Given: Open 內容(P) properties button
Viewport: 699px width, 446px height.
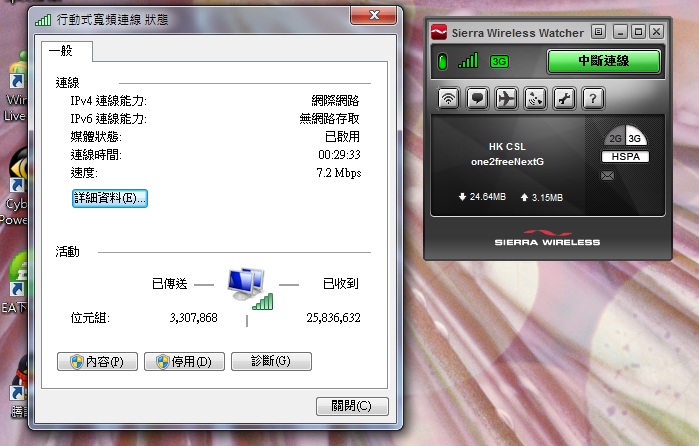Looking at the screenshot, I should [97, 361].
